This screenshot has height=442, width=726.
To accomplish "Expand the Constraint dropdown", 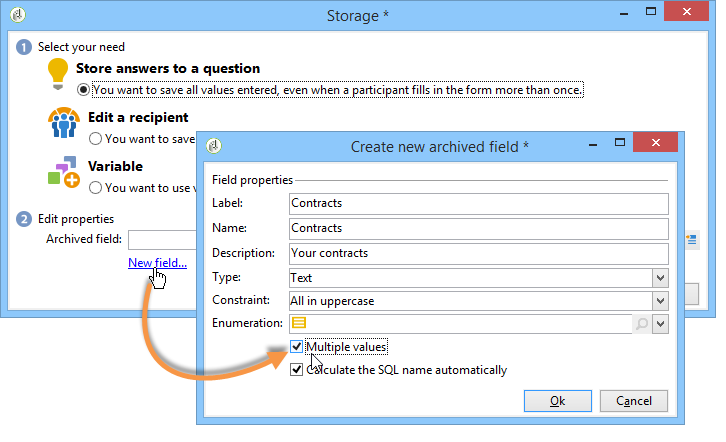I will tap(659, 300).
